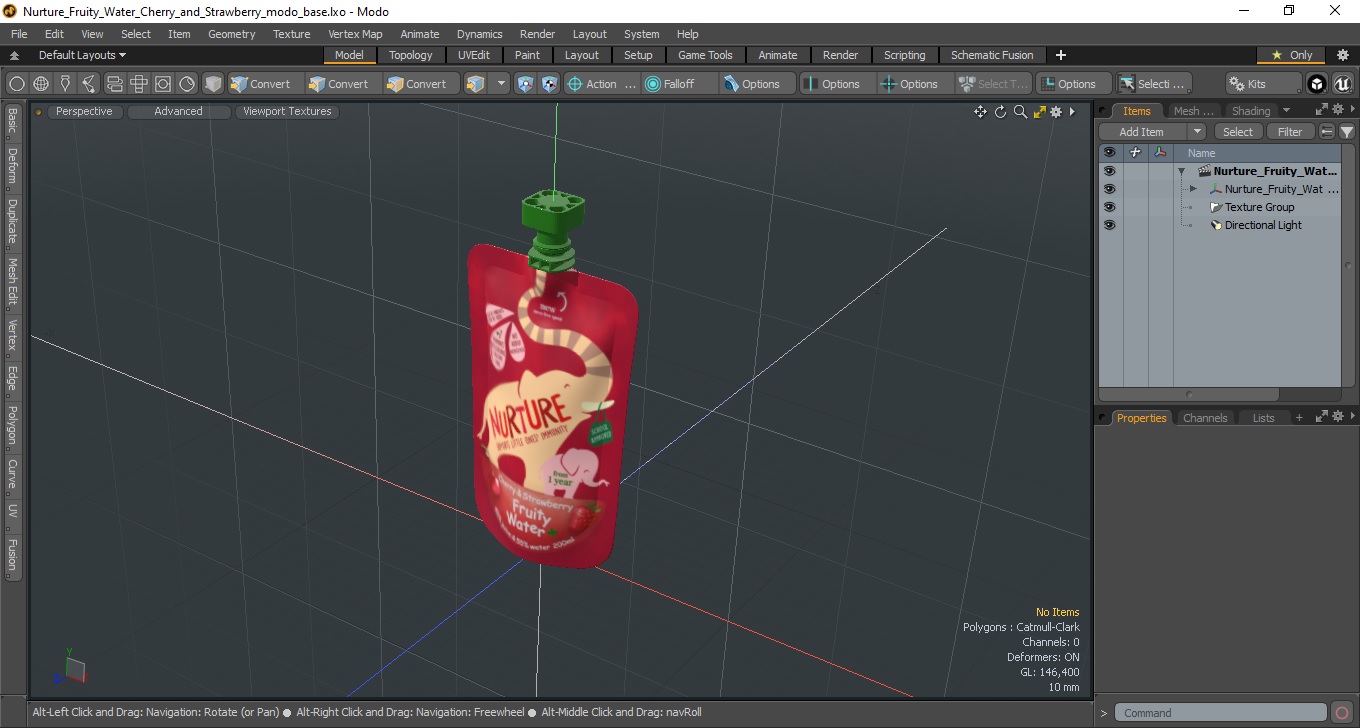Image resolution: width=1360 pixels, height=728 pixels.
Task: Click the stacked loops toolbar icon
Action: click(x=114, y=84)
